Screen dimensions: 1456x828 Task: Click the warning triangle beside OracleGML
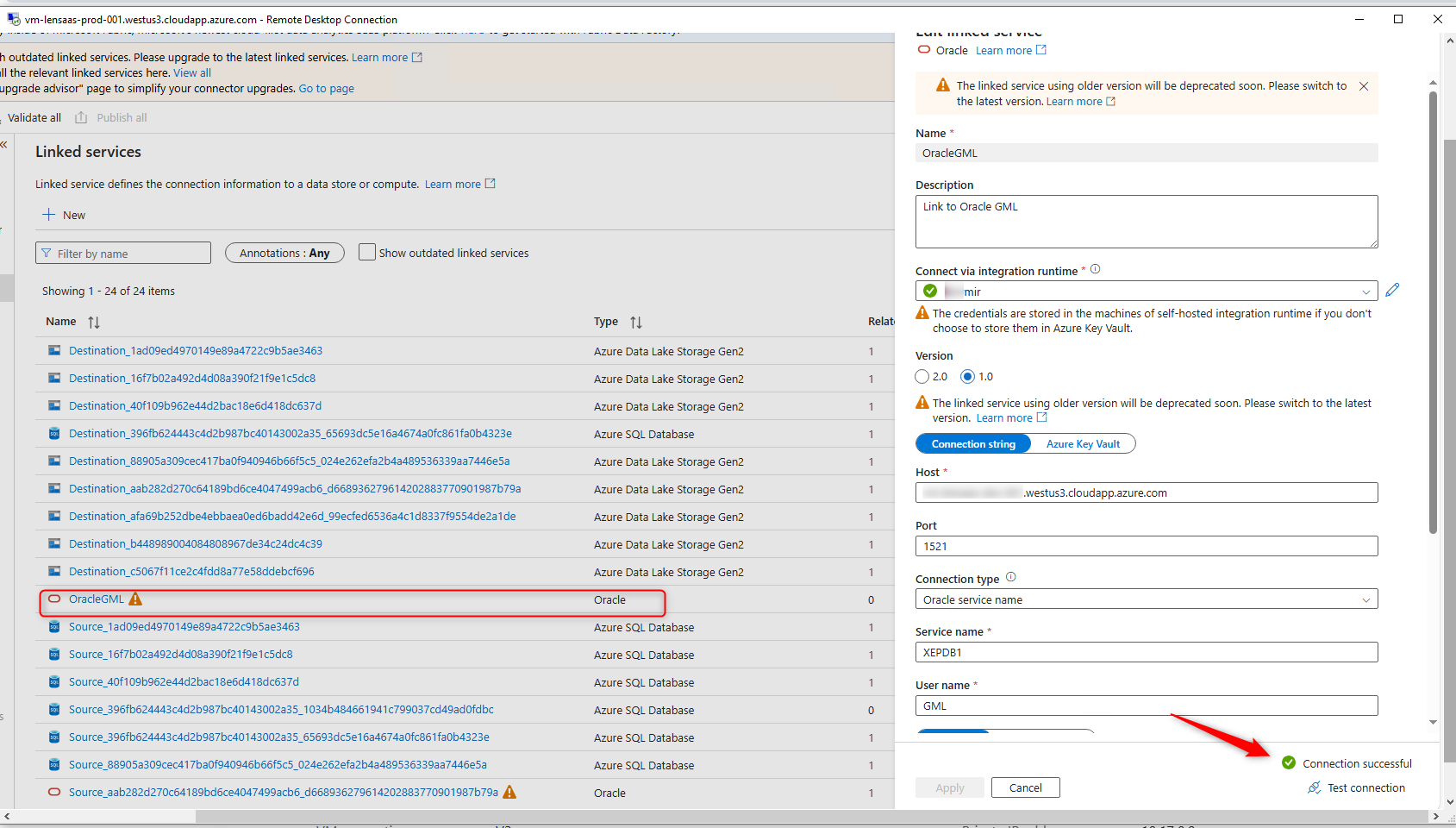(135, 599)
